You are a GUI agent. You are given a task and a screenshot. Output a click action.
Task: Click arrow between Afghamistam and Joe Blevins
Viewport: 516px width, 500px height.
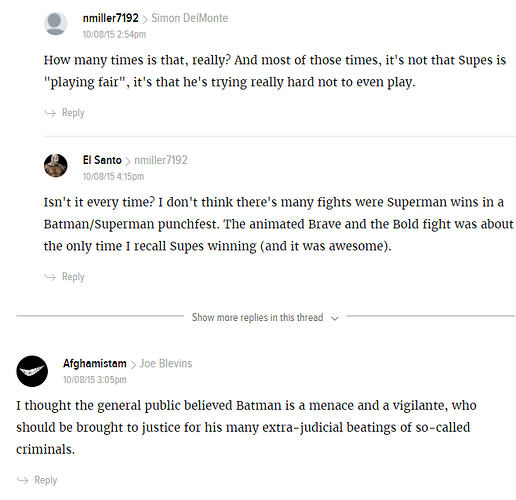click(133, 365)
